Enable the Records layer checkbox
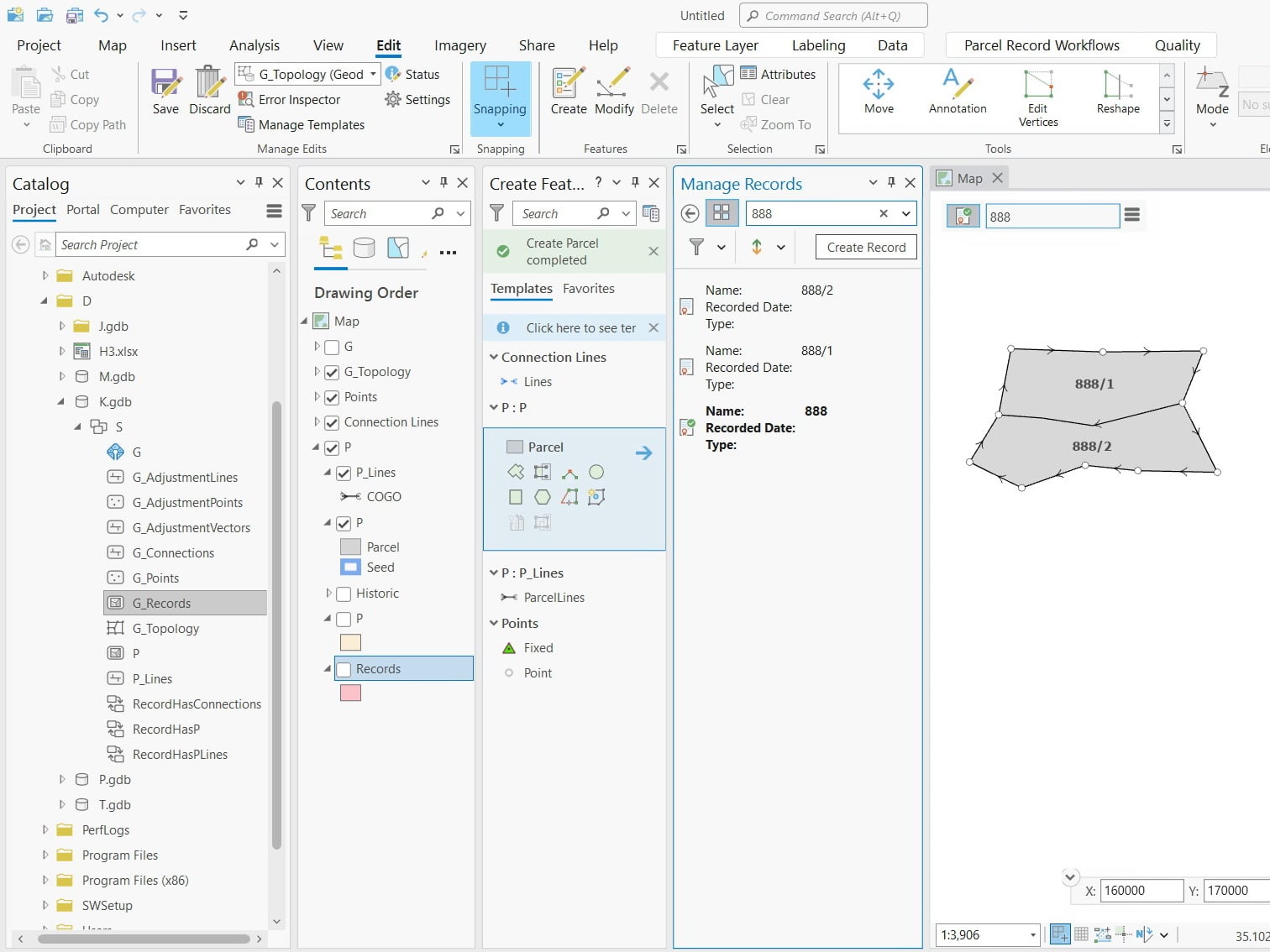The image size is (1270, 952). (344, 669)
